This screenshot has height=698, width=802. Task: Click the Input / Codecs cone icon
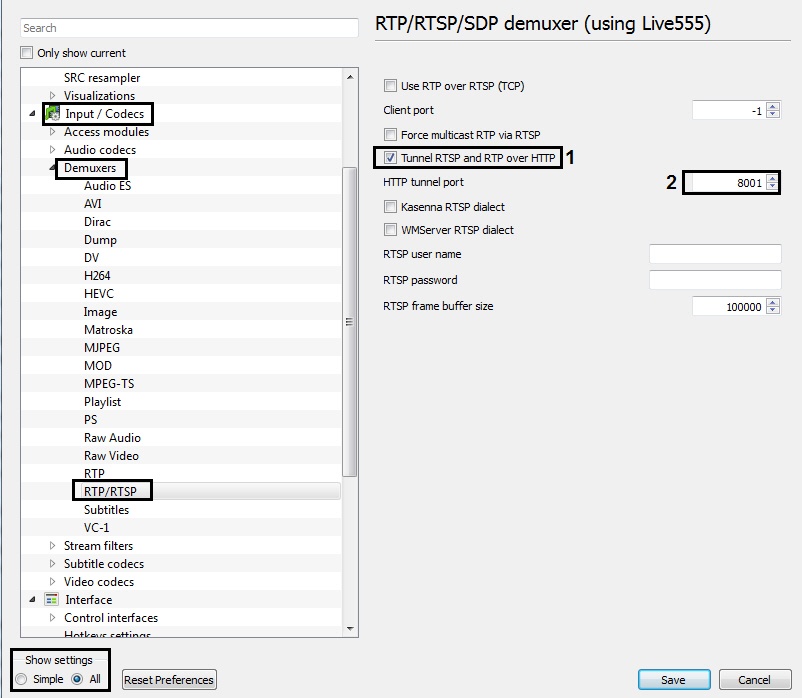(53, 114)
